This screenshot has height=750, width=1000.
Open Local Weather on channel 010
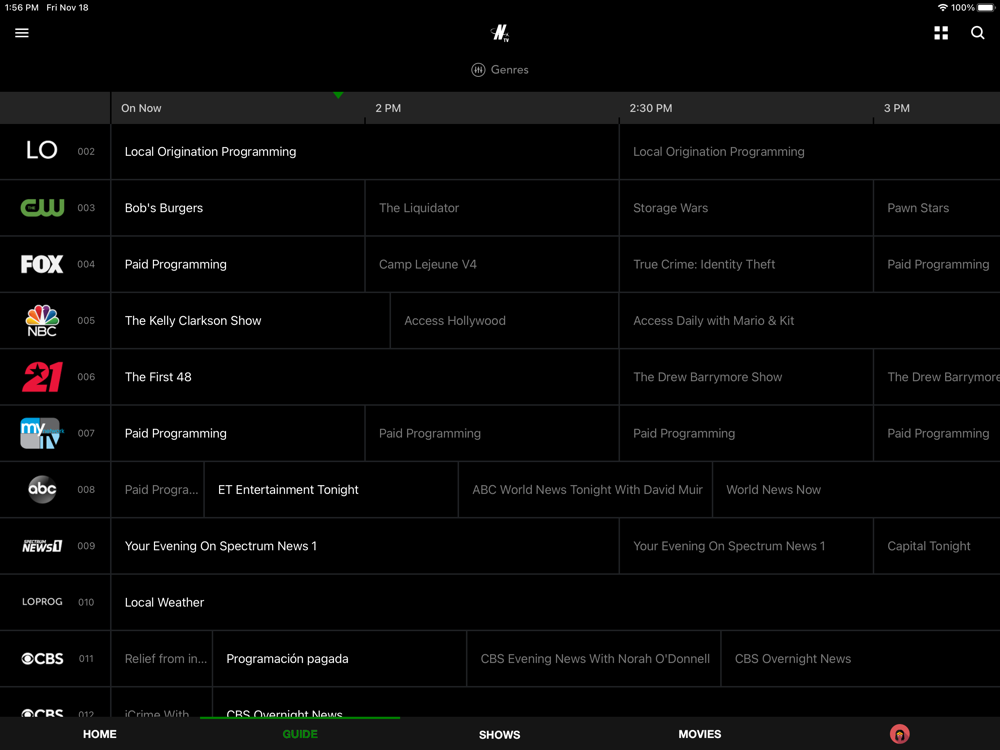(555, 602)
